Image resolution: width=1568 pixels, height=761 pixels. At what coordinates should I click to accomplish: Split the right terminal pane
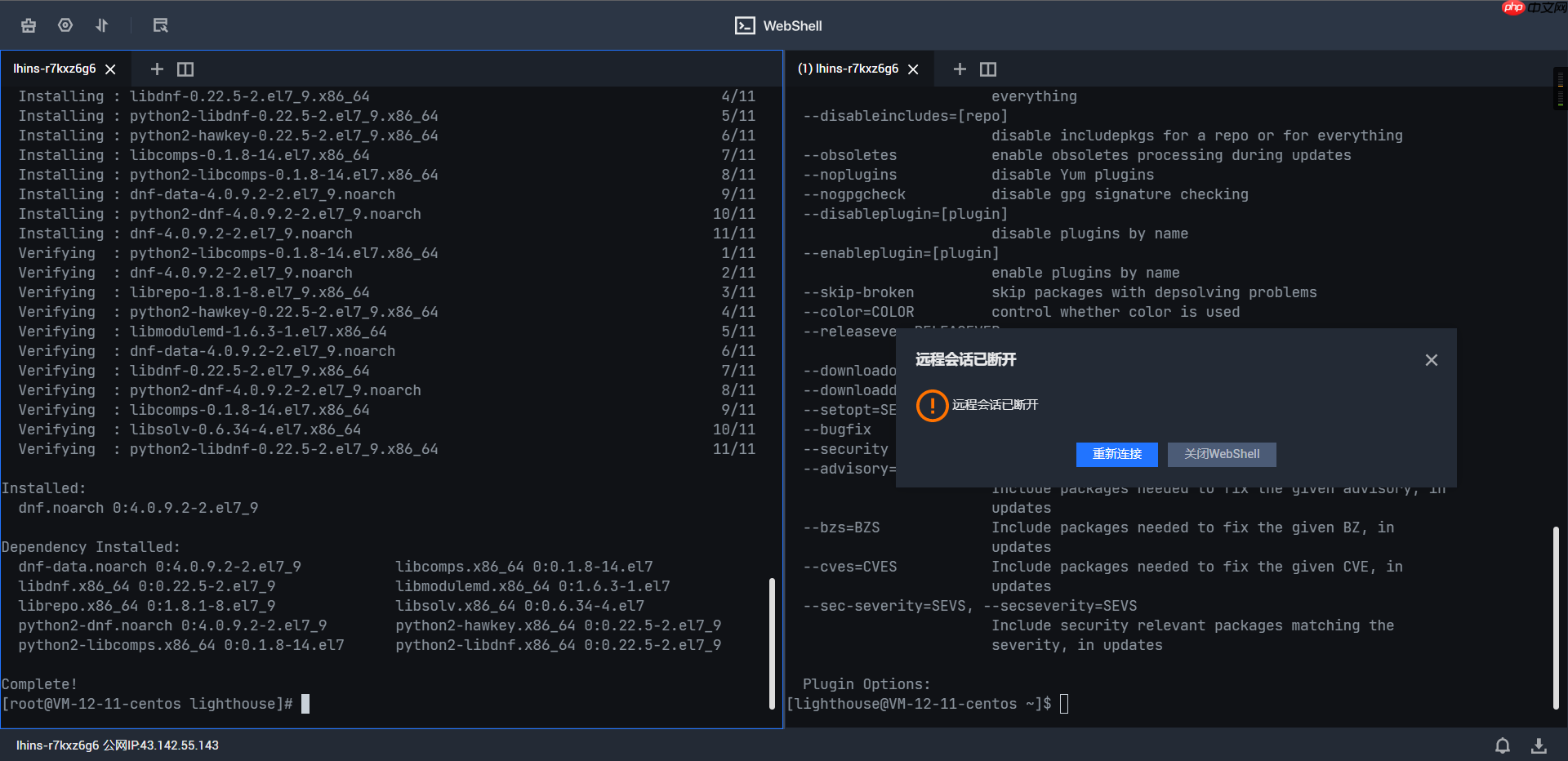click(988, 69)
